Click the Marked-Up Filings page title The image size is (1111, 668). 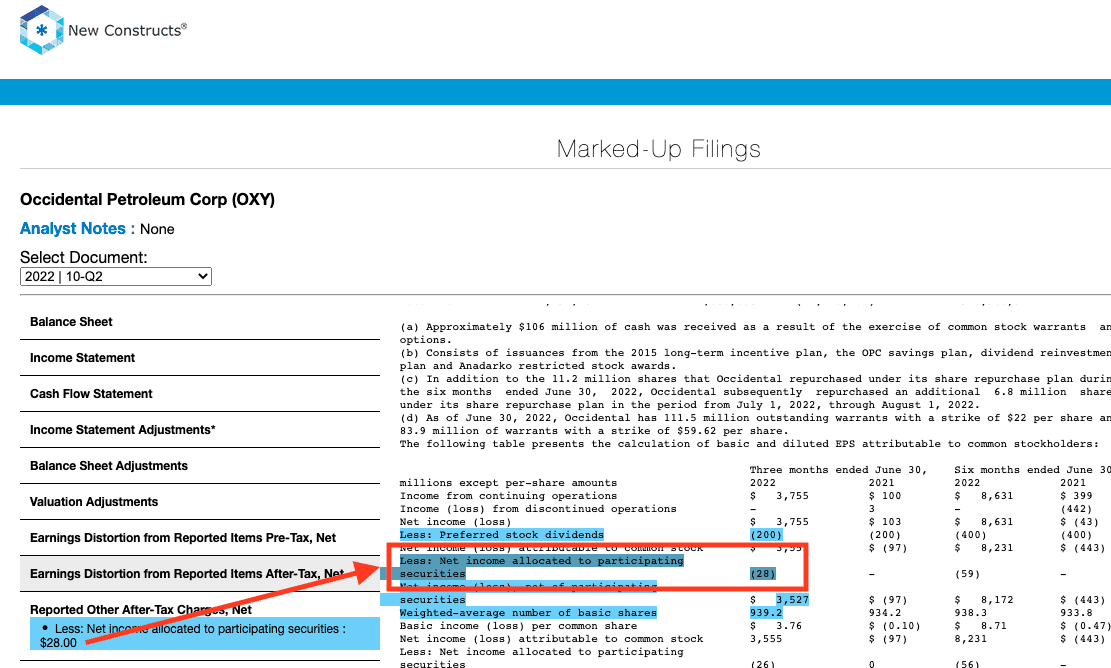click(658, 149)
